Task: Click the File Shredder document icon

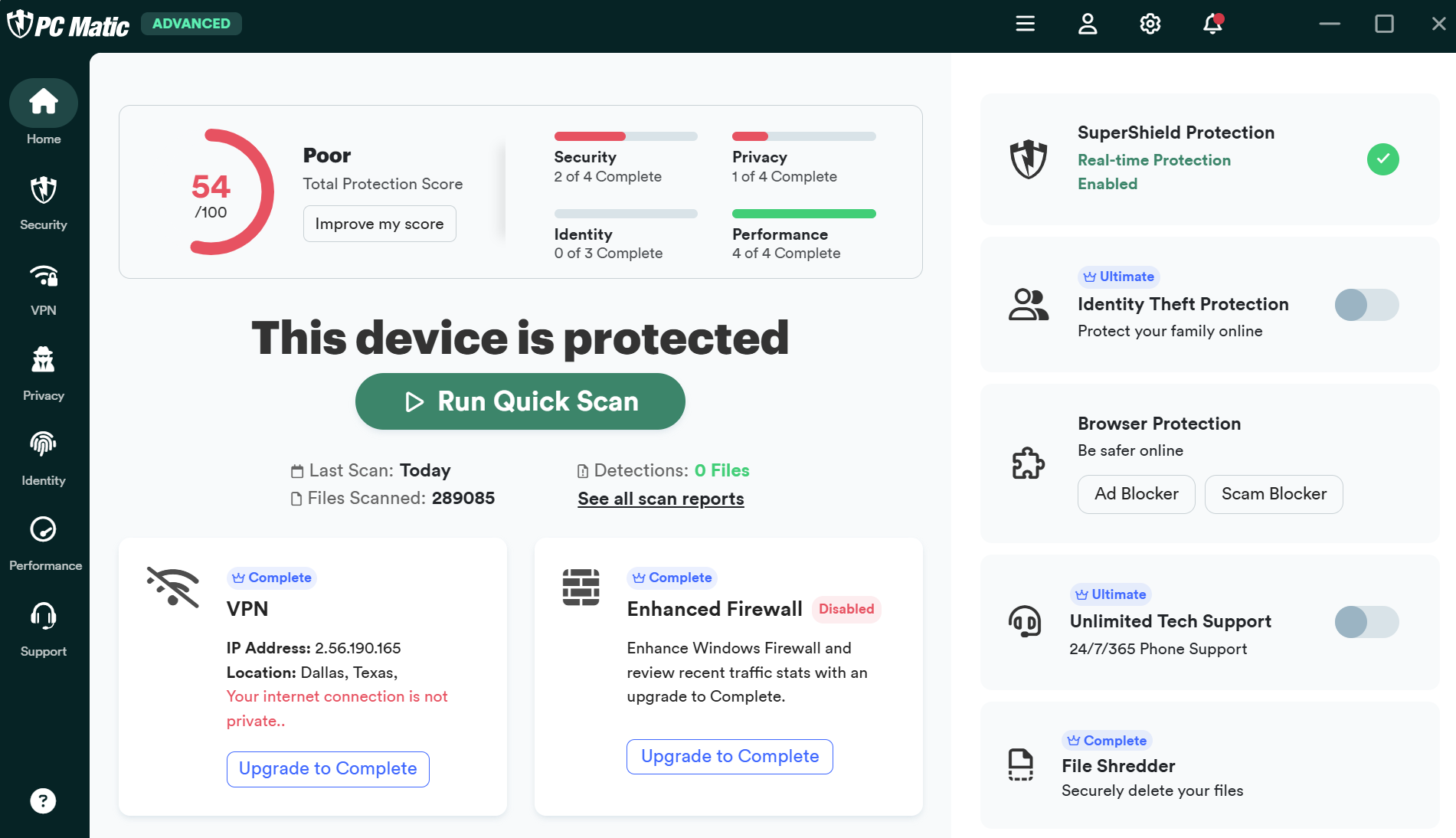Action: (1021, 764)
